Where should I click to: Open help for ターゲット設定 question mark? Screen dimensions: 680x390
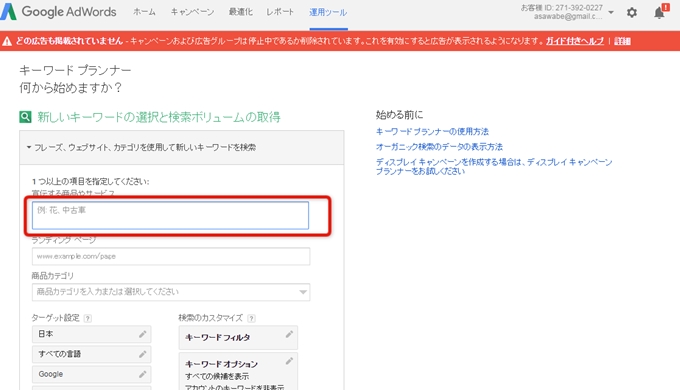(88, 318)
